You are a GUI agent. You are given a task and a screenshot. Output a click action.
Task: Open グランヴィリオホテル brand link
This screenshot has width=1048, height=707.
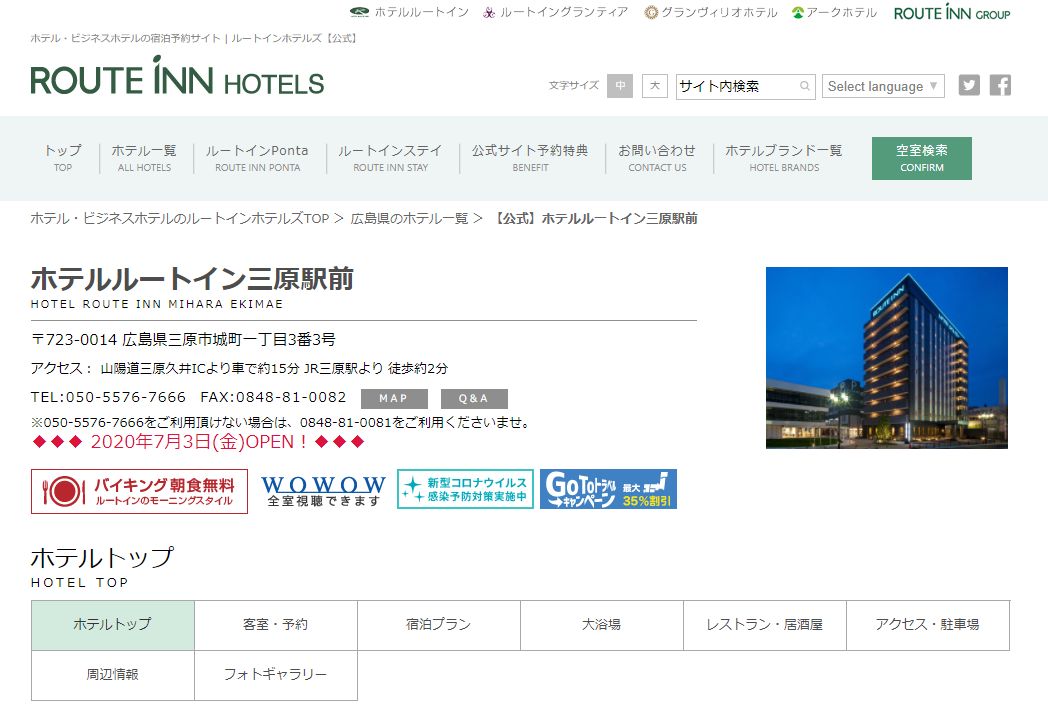click(x=710, y=12)
